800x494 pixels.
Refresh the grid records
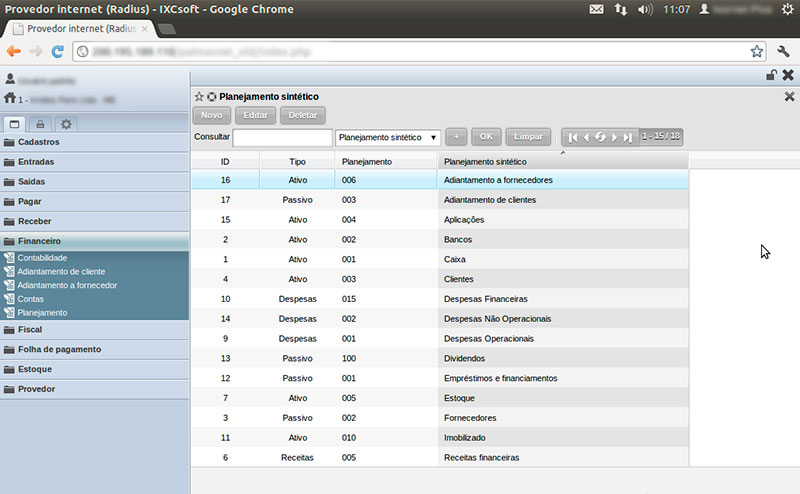[x=601, y=137]
